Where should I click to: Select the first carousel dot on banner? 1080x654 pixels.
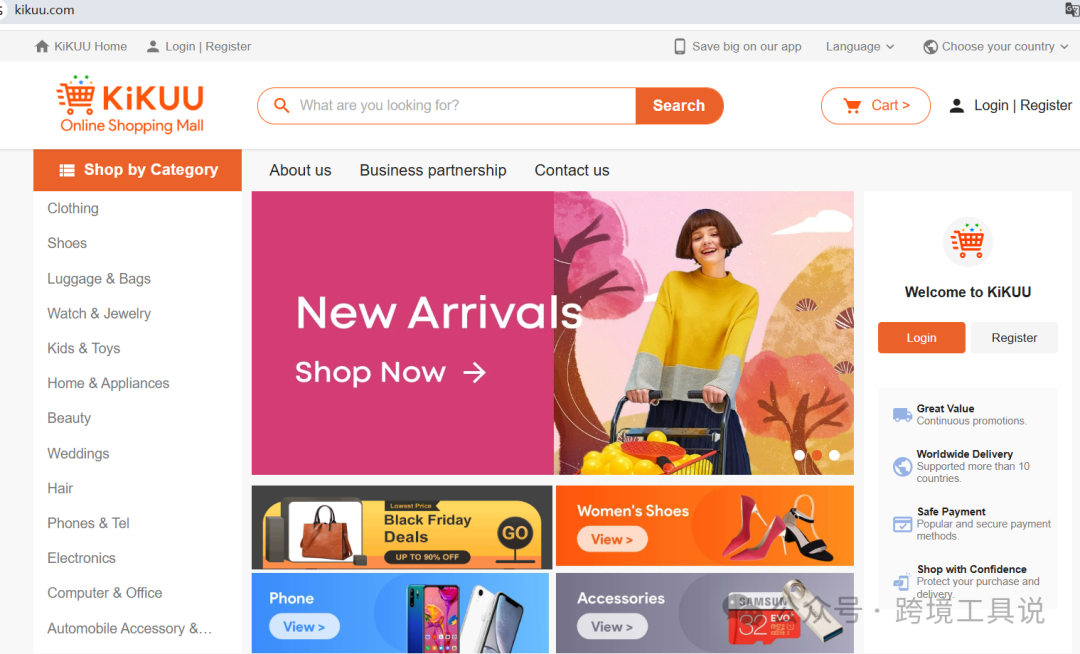coord(799,455)
